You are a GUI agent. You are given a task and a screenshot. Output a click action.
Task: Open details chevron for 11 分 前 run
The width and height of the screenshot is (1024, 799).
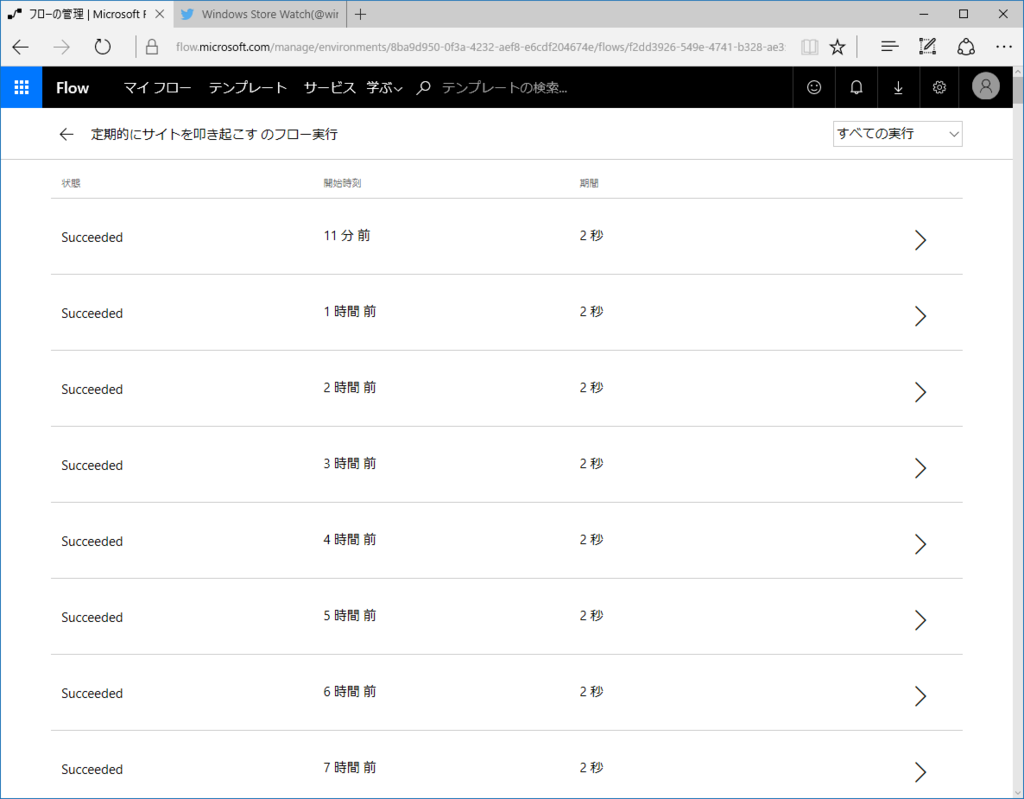click(920, 240)
